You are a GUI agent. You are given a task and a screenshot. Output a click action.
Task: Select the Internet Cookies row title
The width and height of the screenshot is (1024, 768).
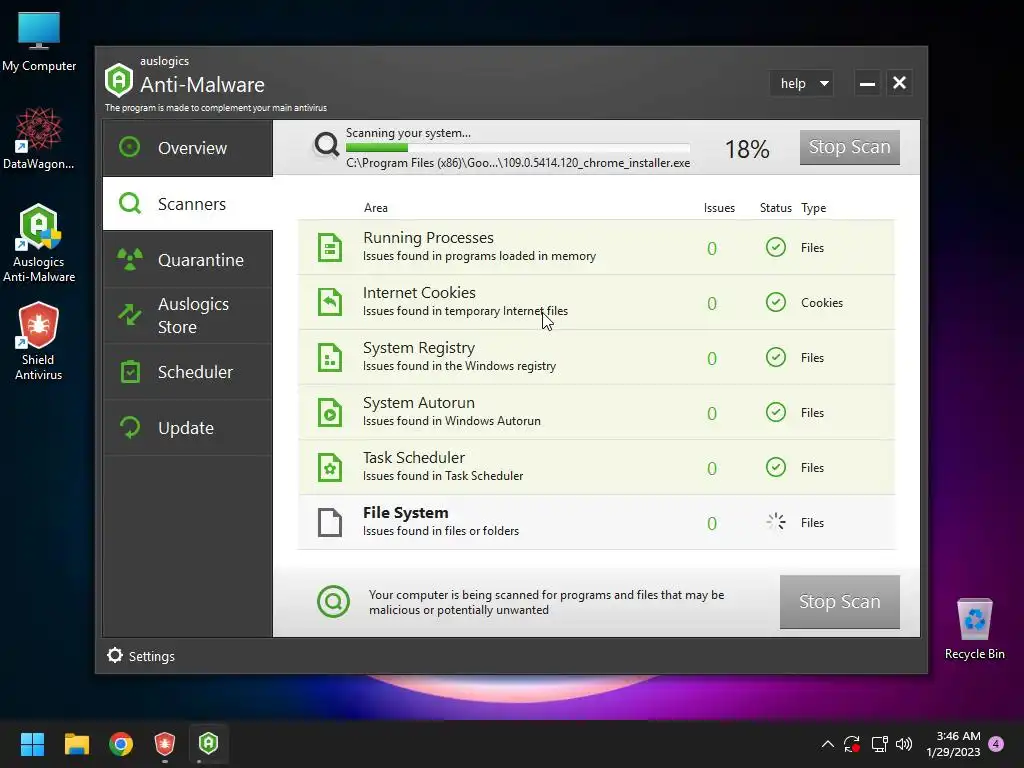click(419, 293)
